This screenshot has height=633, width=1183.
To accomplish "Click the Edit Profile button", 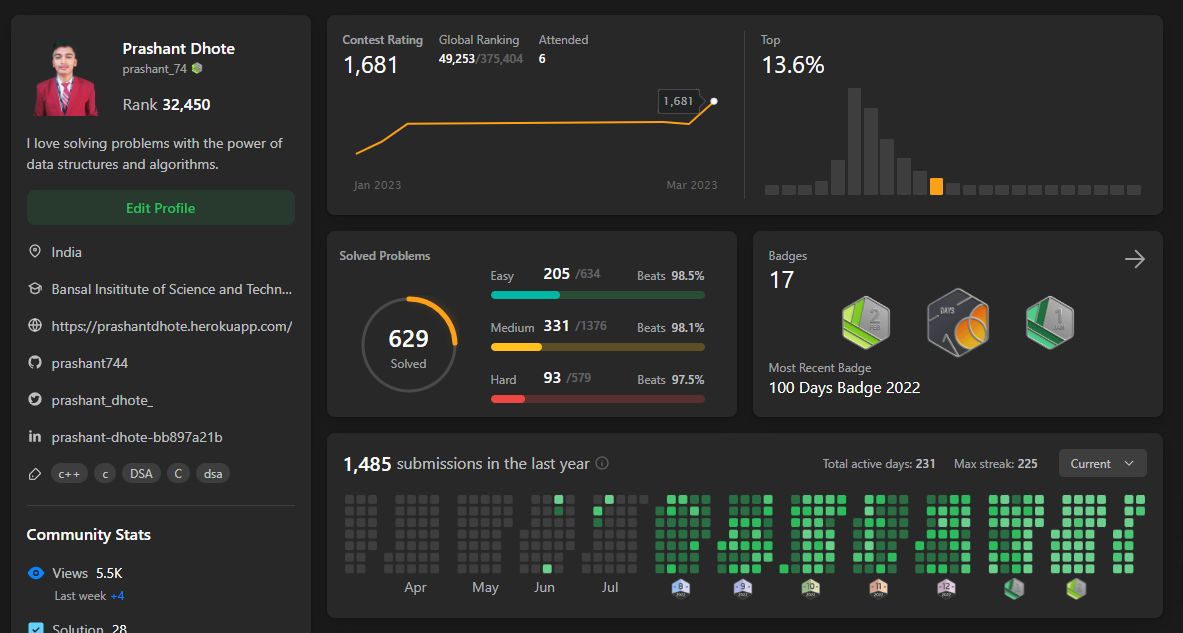I will 161,207.
